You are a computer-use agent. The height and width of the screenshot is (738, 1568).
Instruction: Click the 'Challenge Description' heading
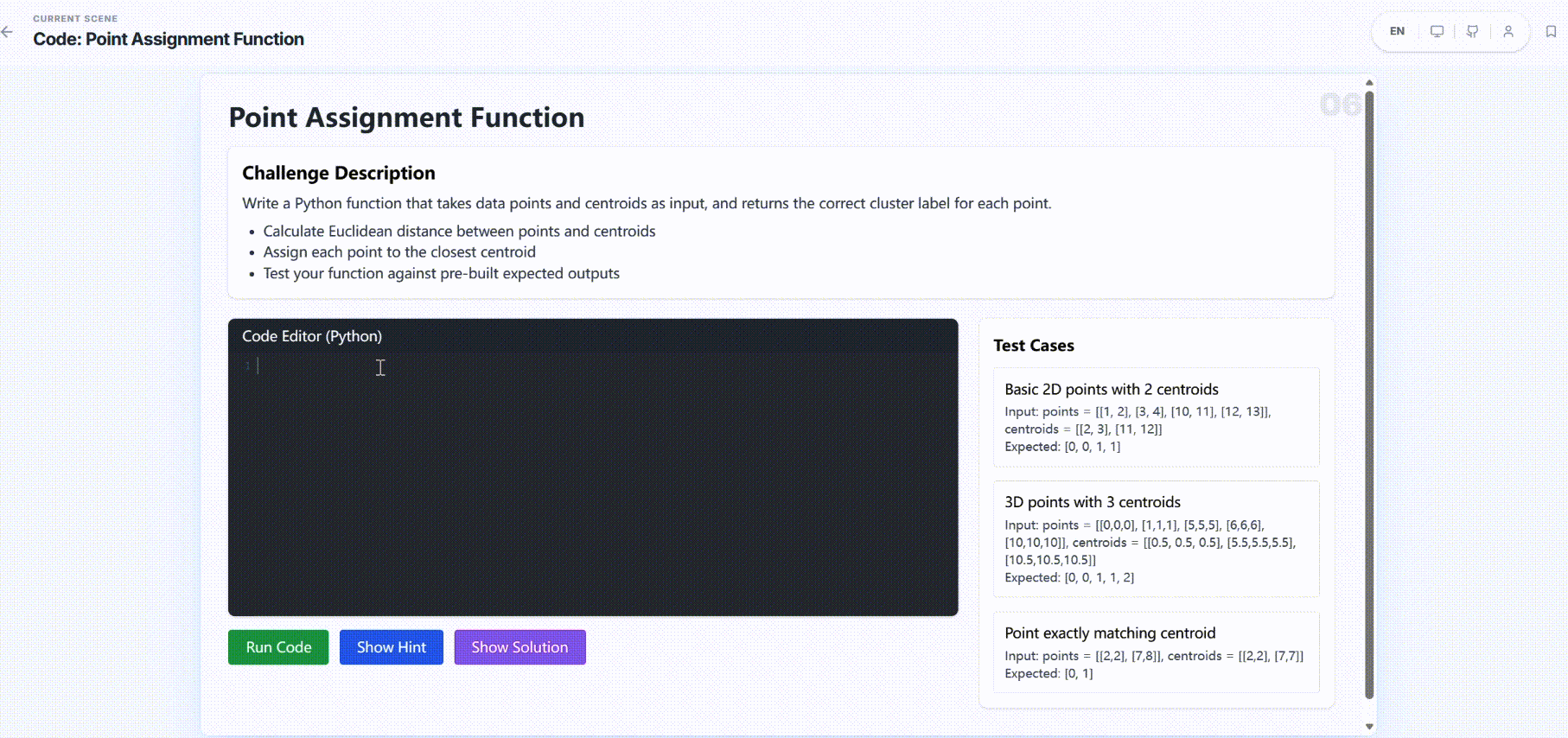tap(339, 173)
